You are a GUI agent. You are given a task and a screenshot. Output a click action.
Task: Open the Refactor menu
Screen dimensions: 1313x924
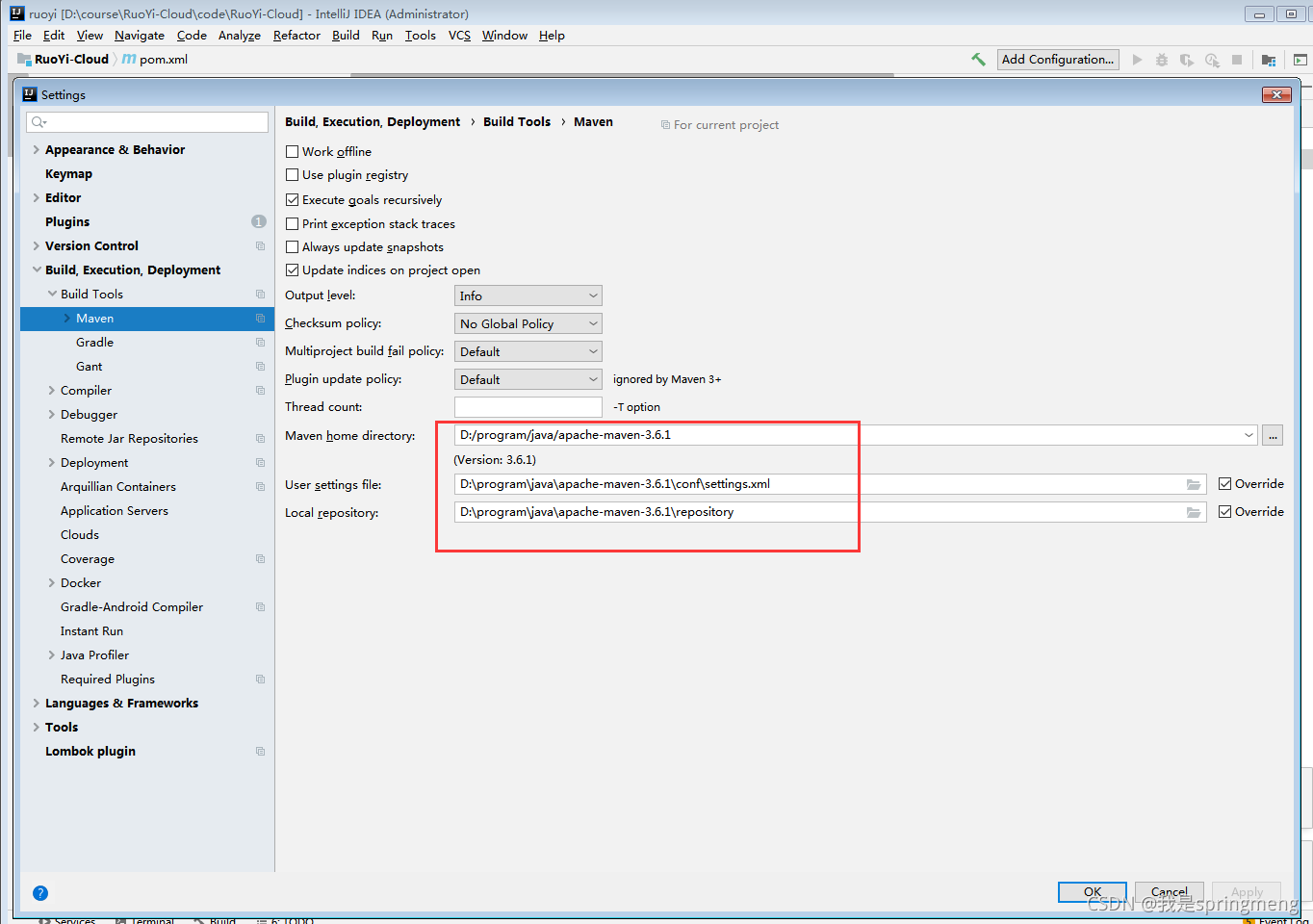[296, 36]
